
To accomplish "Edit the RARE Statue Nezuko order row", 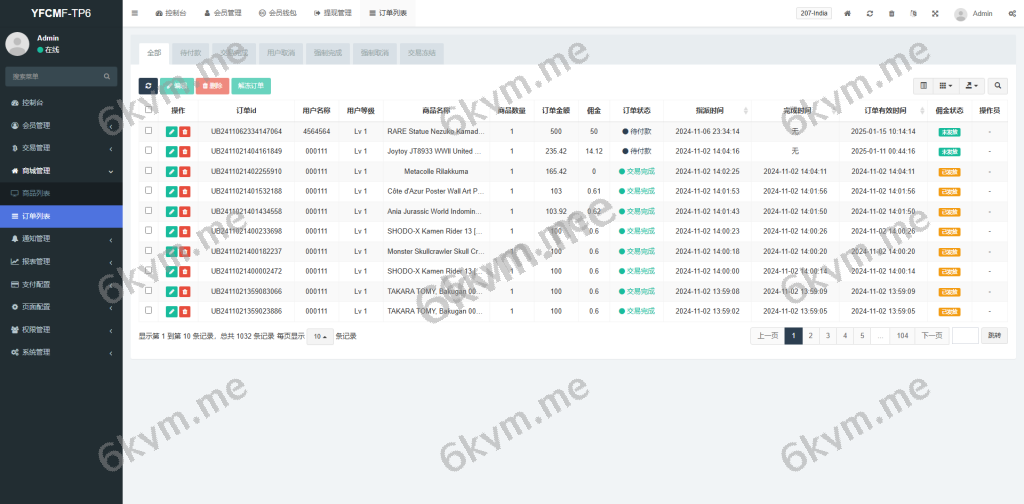I will pos(172,131).
